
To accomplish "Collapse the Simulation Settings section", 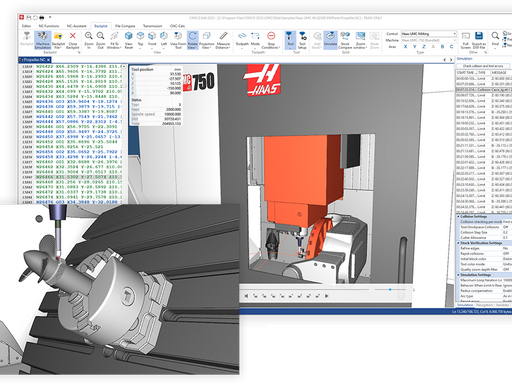I will pyautogui.click(x=458, y=275).
